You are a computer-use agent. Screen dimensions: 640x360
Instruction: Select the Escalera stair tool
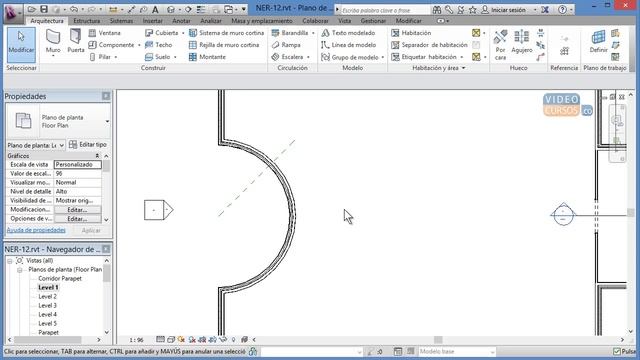pyautogui.click(x=287, y=57)
